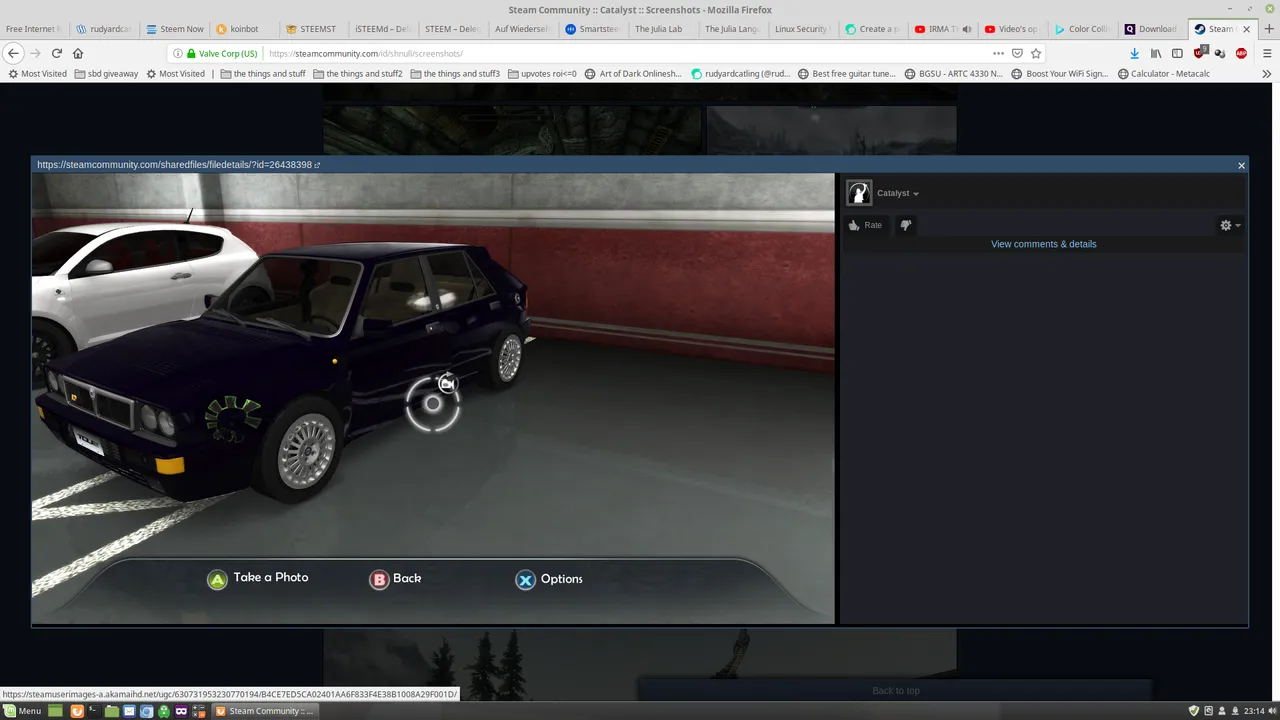Click the screenshot image of the car
1280x720 pixels.
[433, 399]
